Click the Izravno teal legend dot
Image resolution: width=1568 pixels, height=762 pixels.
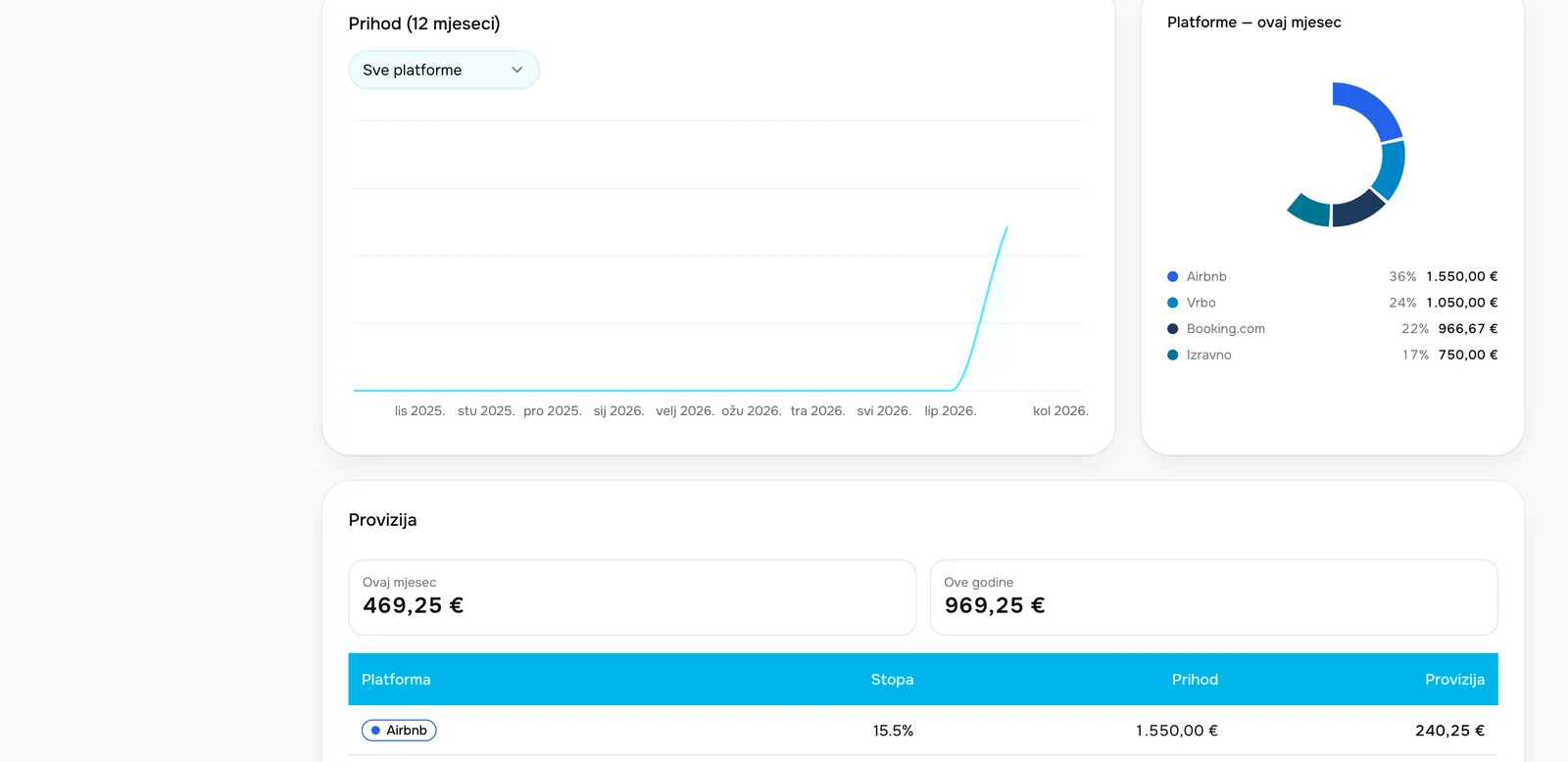coord(1172,355)
